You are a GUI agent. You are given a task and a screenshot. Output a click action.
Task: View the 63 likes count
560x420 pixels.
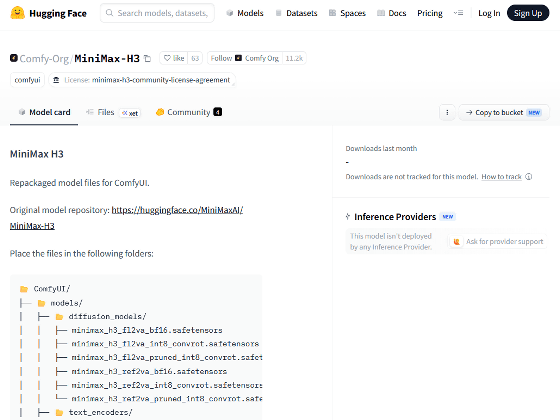click(x=195, y=58)
